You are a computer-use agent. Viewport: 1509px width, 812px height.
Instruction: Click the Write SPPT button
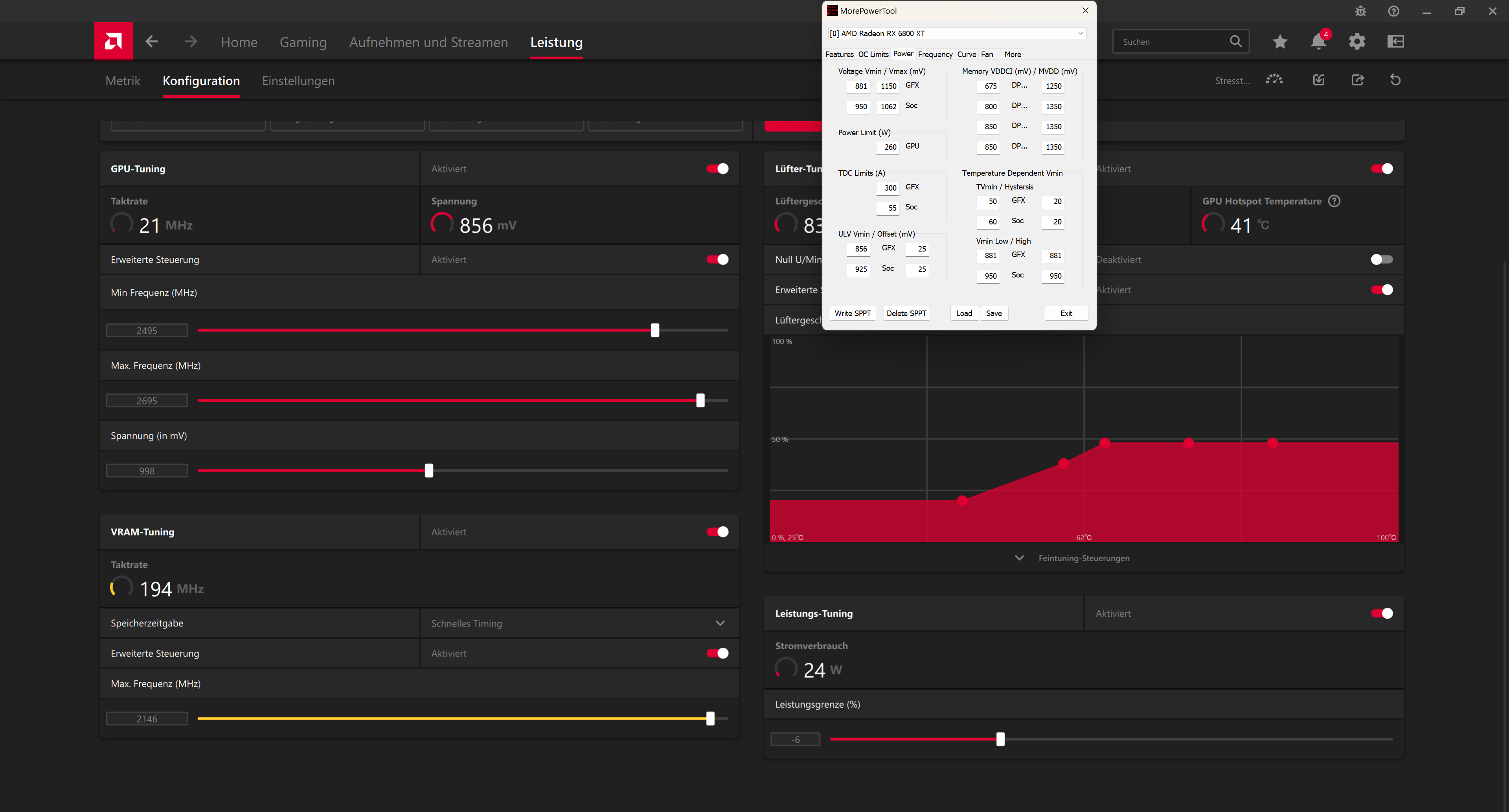coord(852,313)
